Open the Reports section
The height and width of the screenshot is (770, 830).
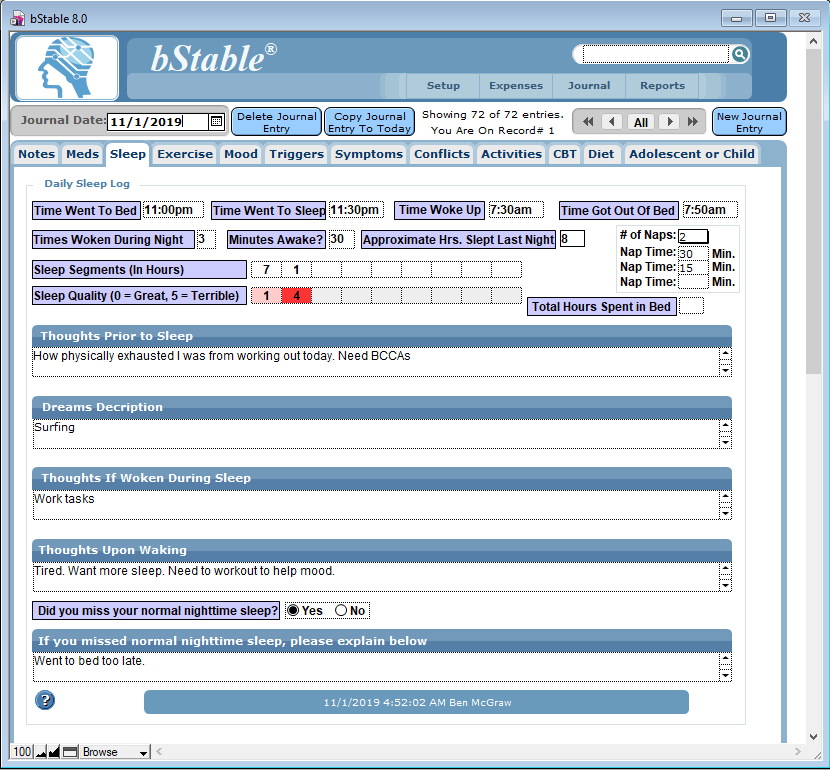click(x=662, y=86)
